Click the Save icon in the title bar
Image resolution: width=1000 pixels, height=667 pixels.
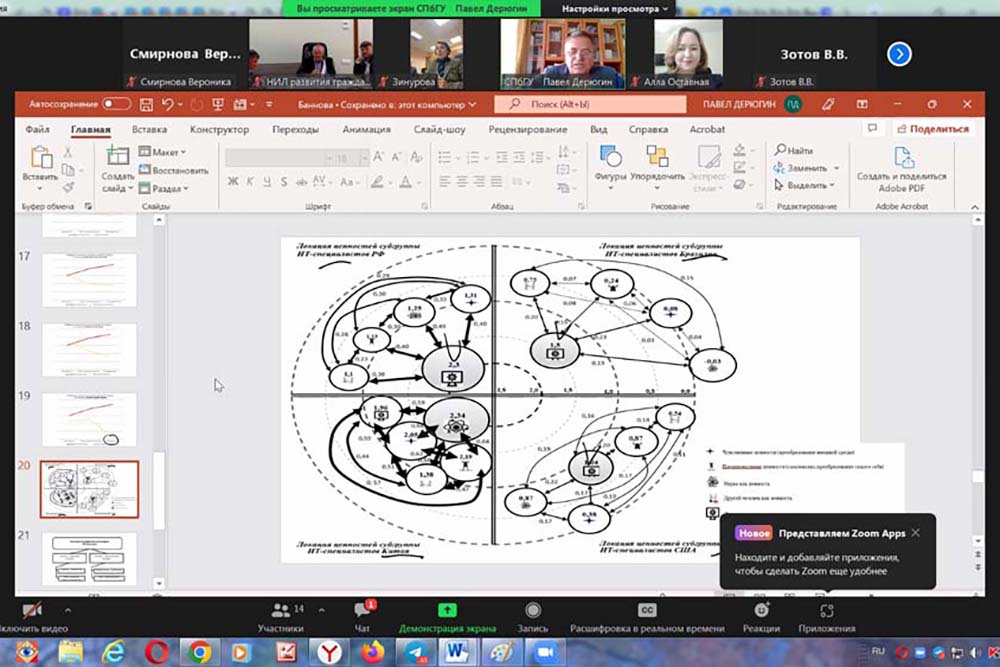(147, 104)
